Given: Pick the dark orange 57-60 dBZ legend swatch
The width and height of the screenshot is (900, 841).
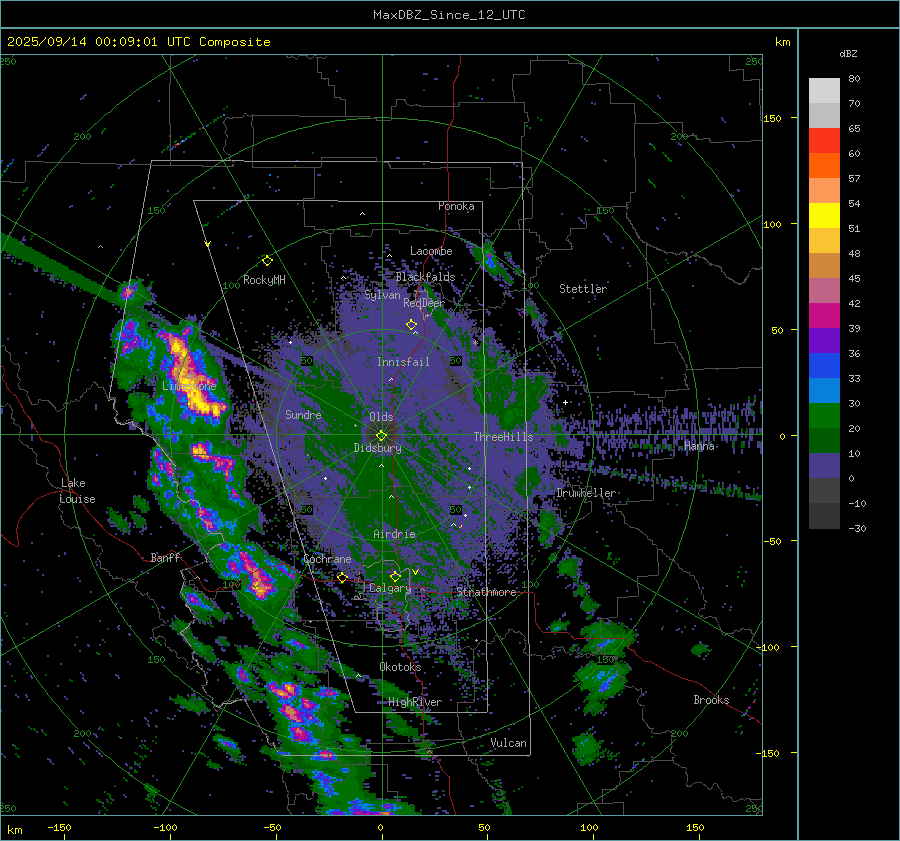Looking at the screenshot, I should click(824, 166).
